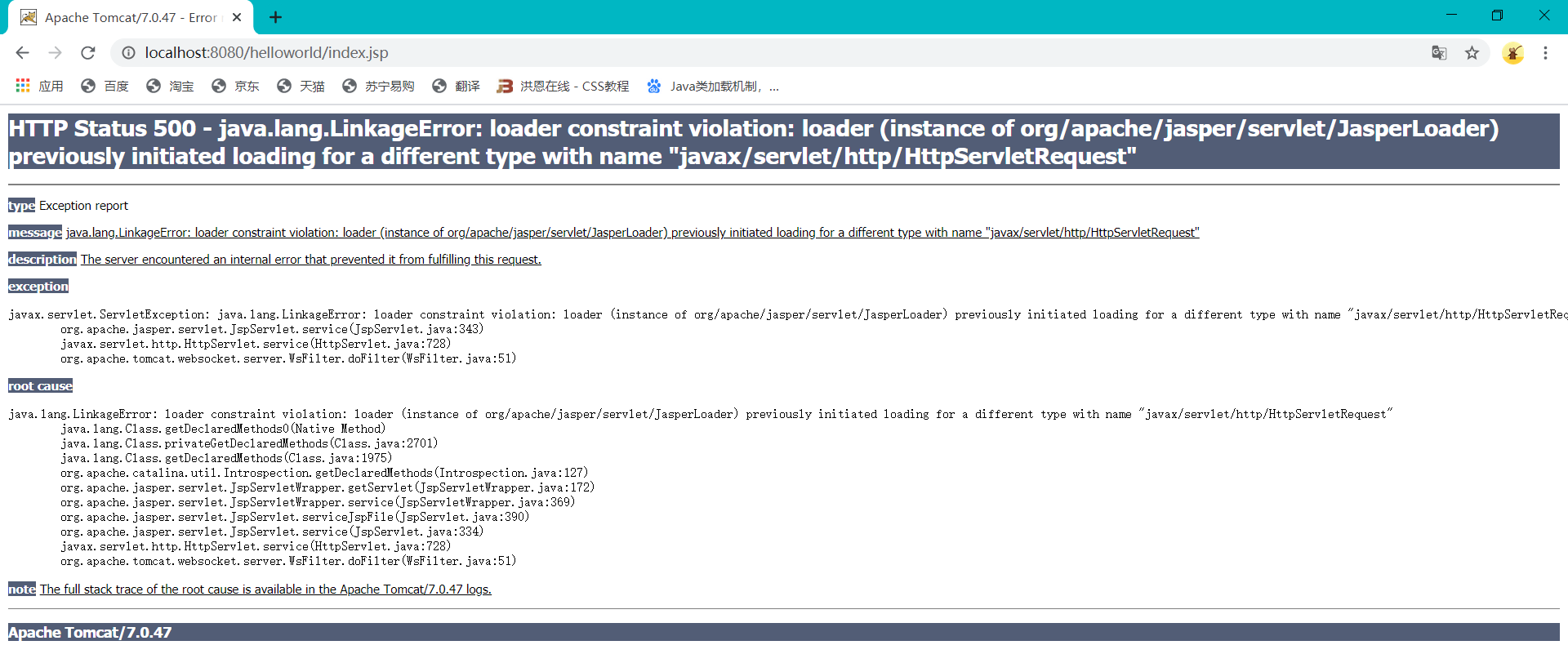
Task: Click the underlined LinkageError message text
Action: [632, 233]
